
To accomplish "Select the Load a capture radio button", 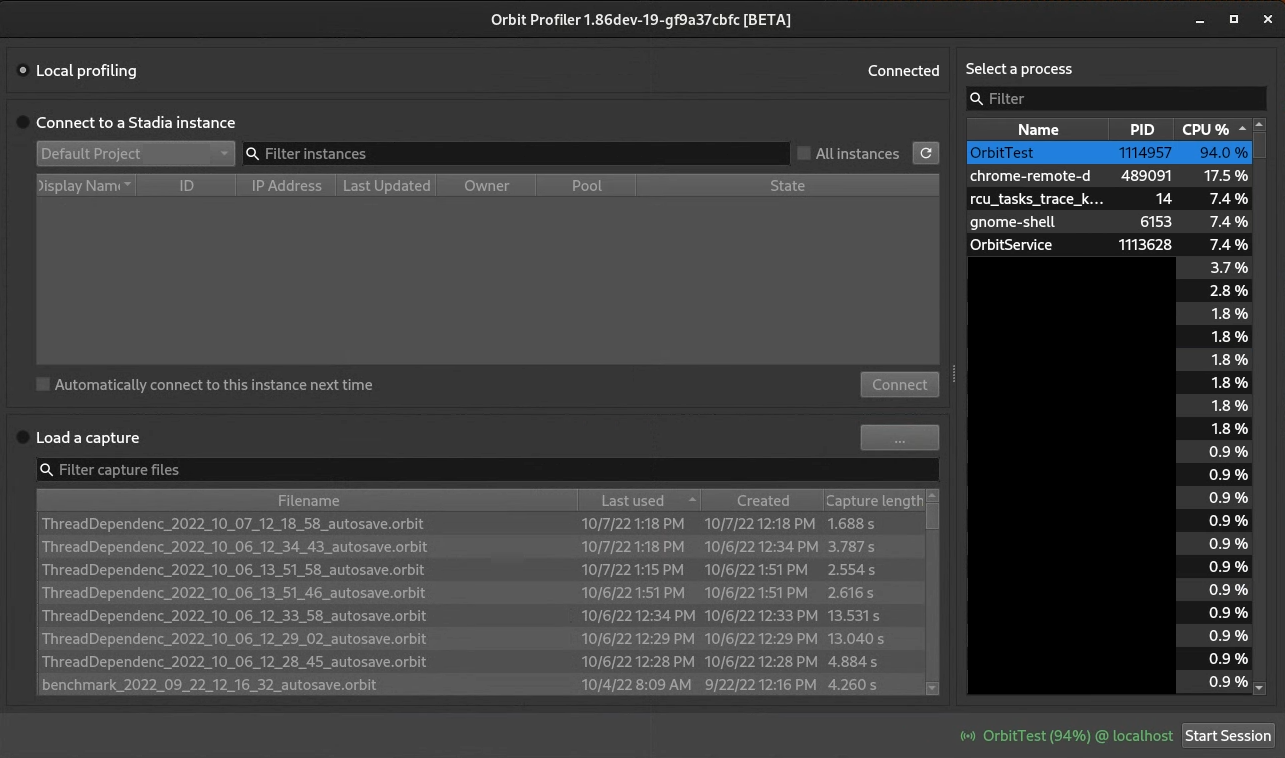I will (x=23, y=438).
